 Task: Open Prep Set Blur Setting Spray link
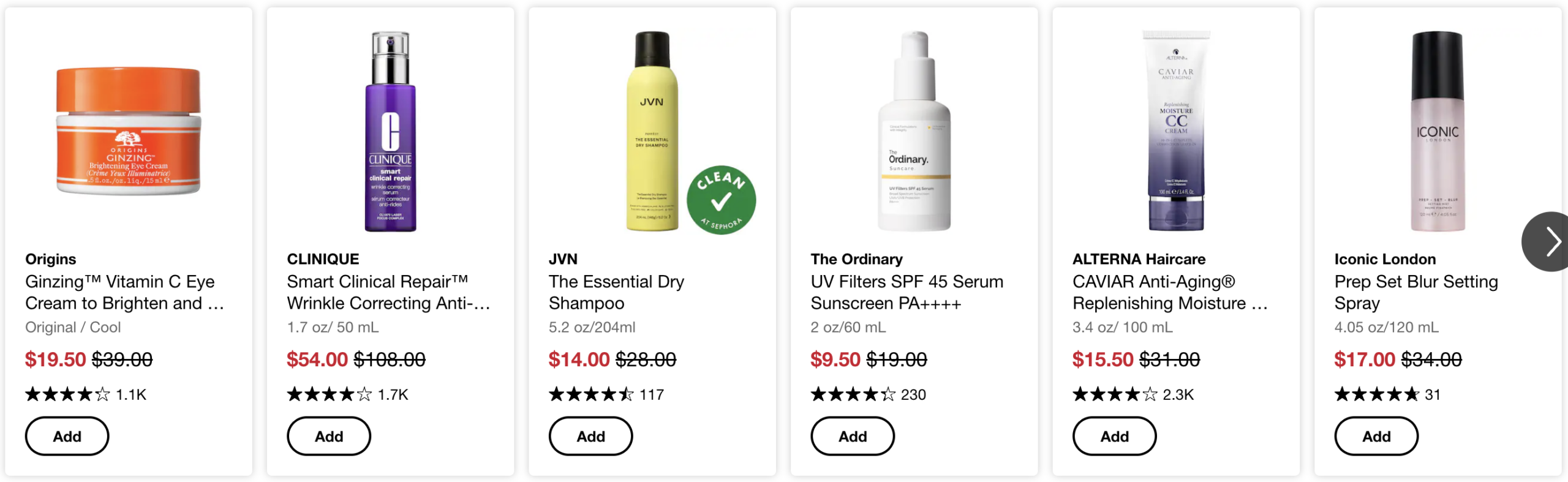1416,292
